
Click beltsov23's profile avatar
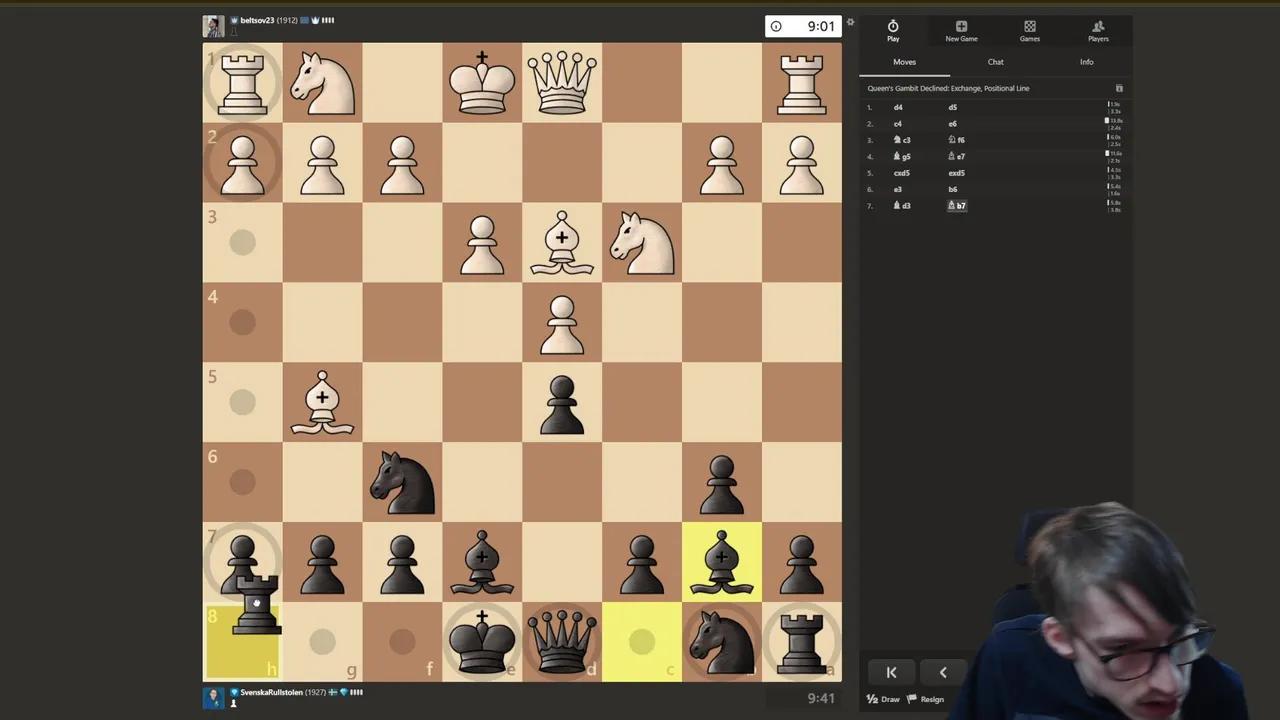[213, 25]
